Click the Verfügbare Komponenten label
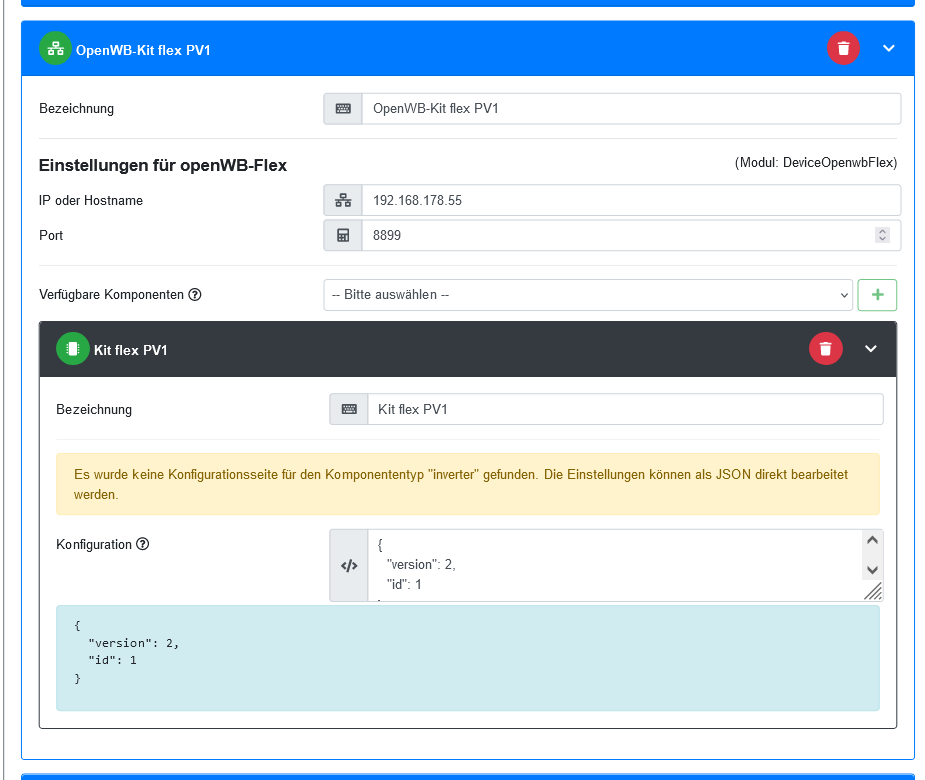The width and height of the screenshot is (925, 780). [111, 294]
